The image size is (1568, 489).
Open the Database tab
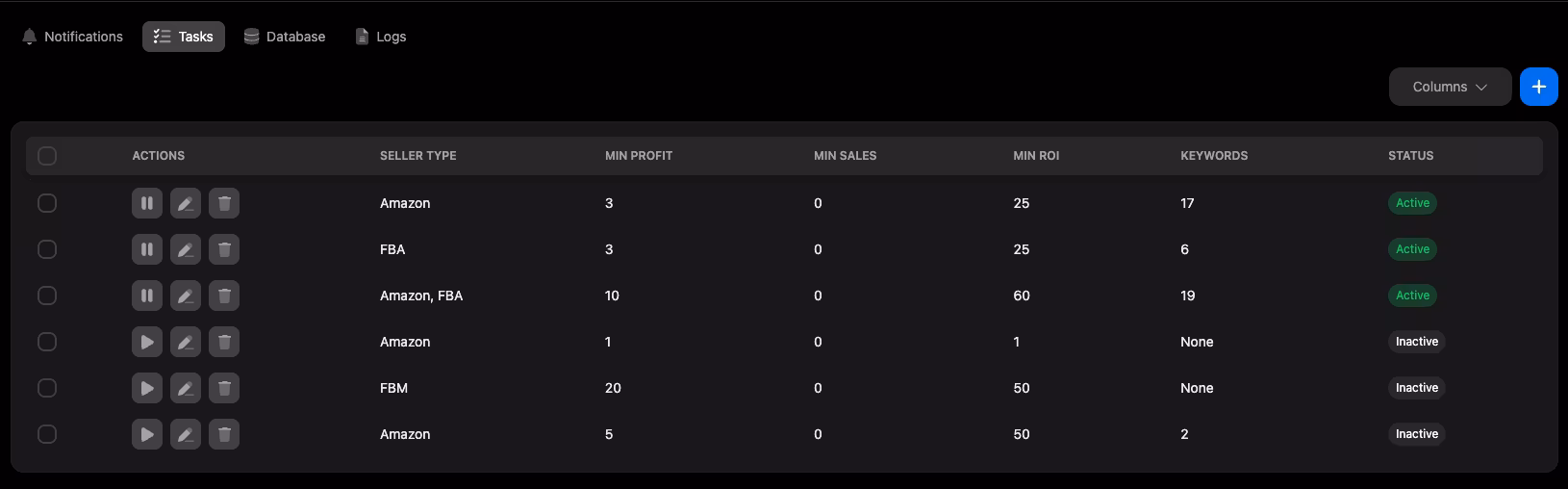click(x=285, y=37)
